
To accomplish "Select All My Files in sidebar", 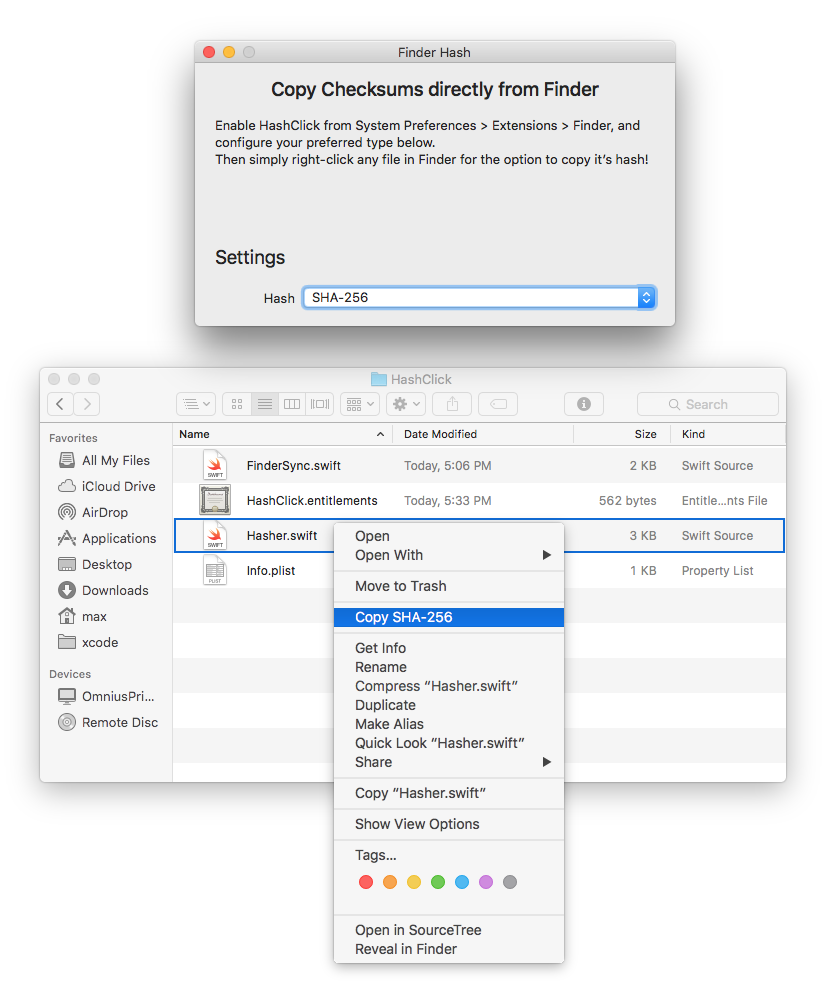I will point(106,460).
